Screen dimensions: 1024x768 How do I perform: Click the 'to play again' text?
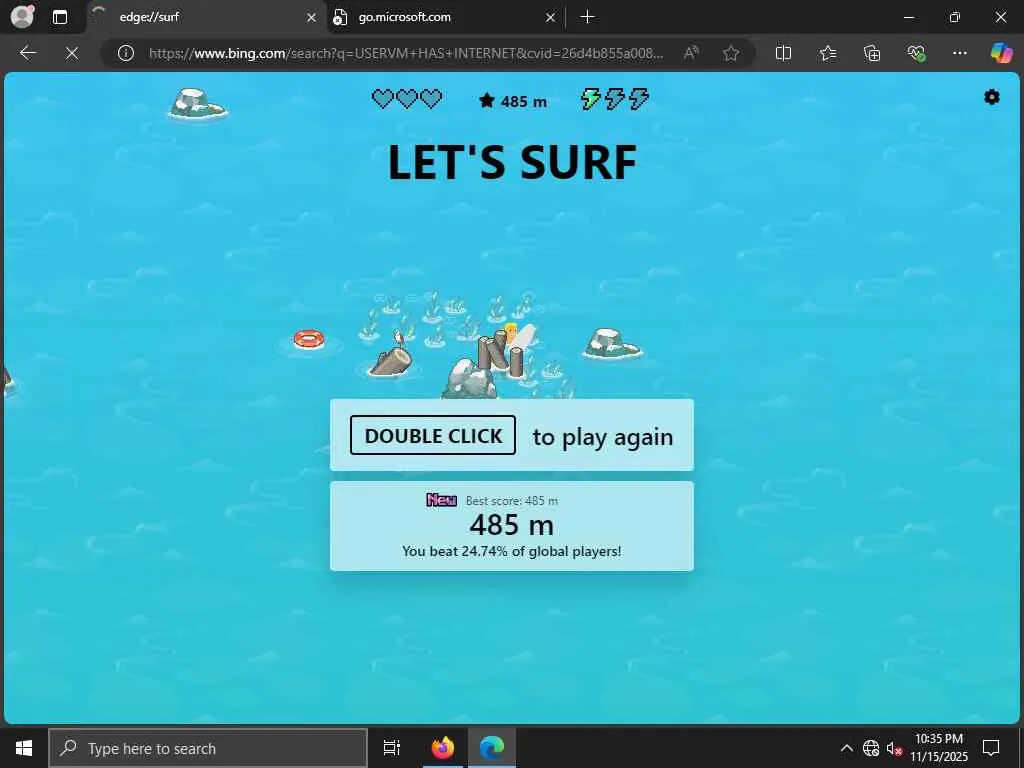pos(603,437)
